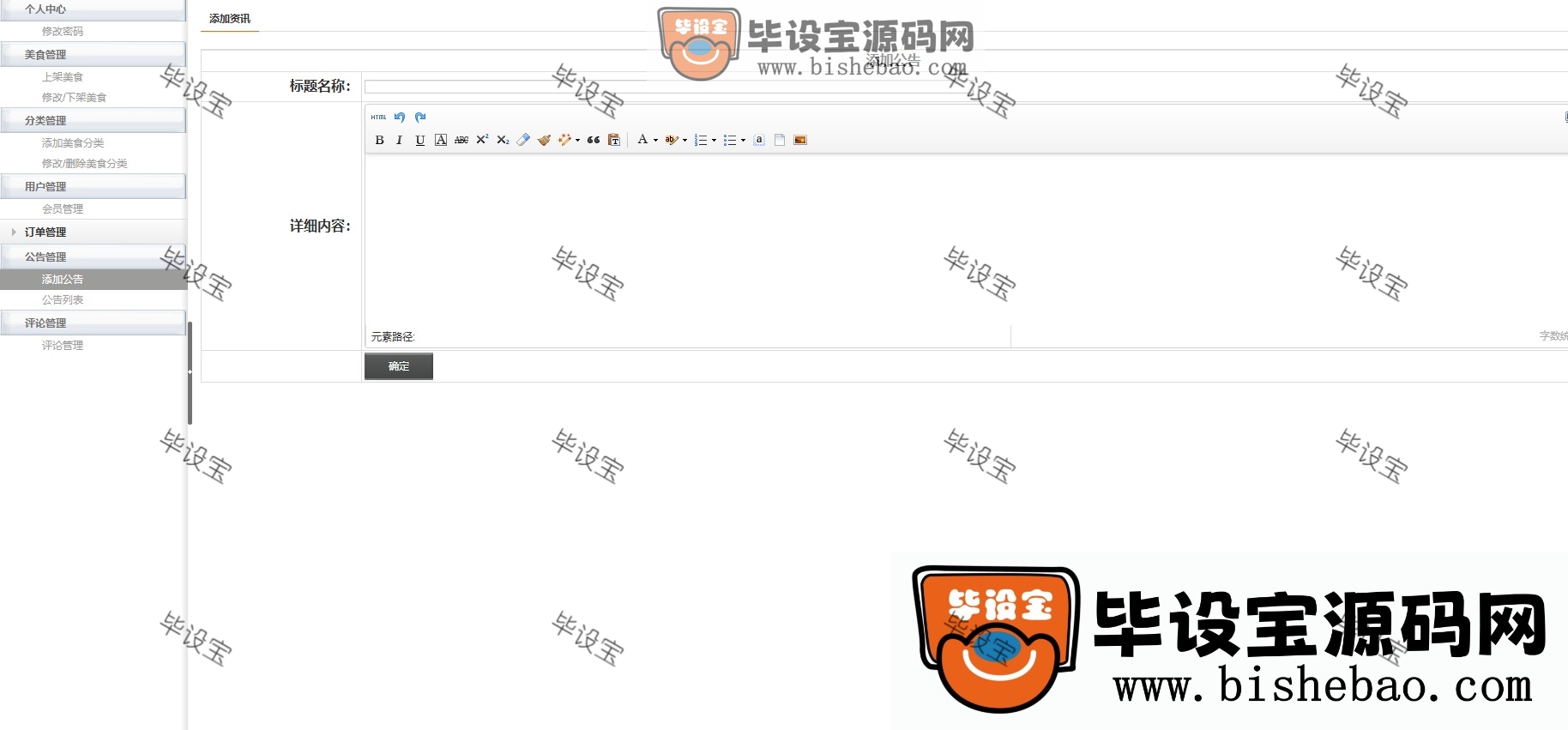Screen dimensions: 1568x730
Task: Toggle underline formatting
Action: [419, 140]
